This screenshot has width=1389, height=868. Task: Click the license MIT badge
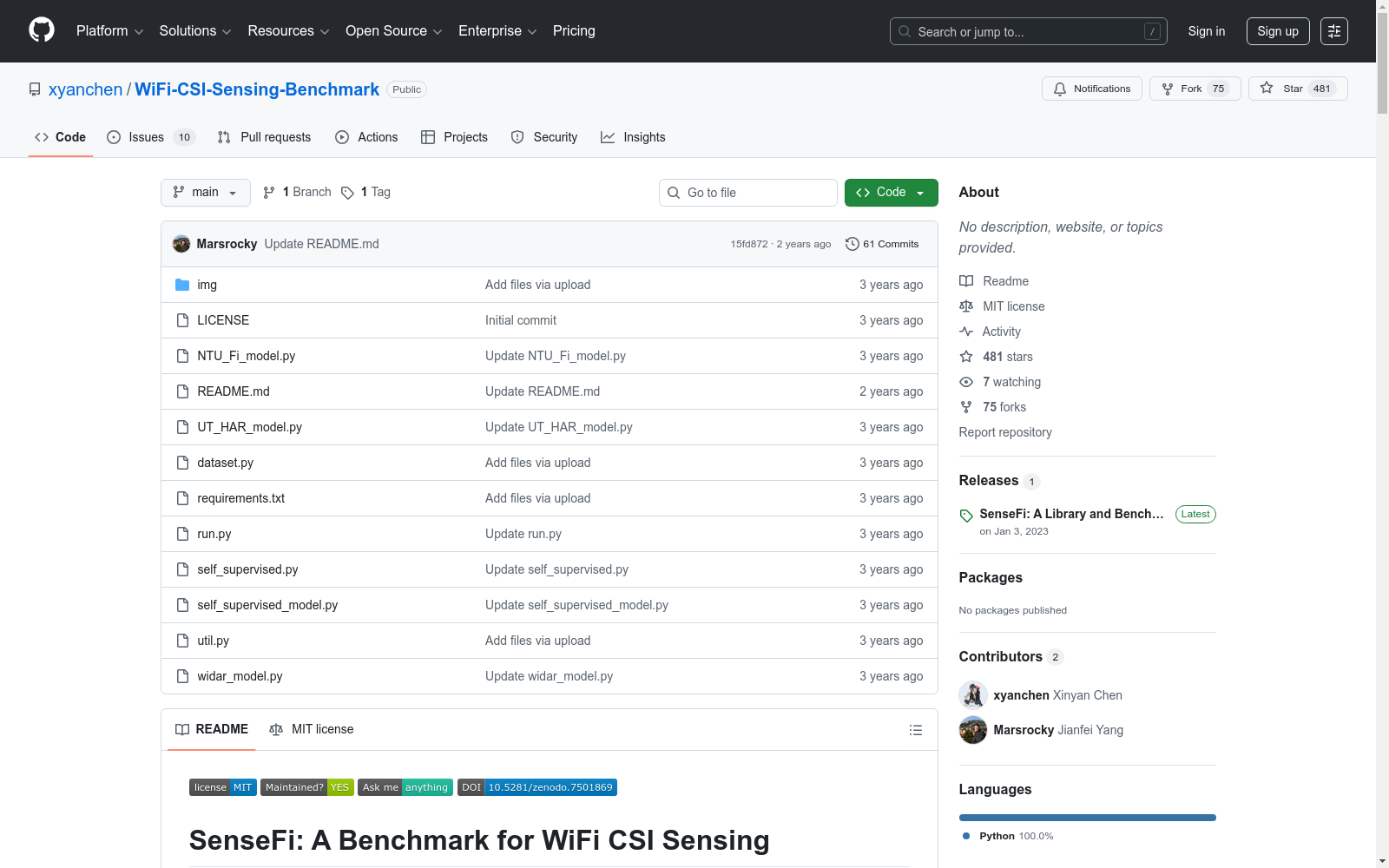[x=223, y=787]
